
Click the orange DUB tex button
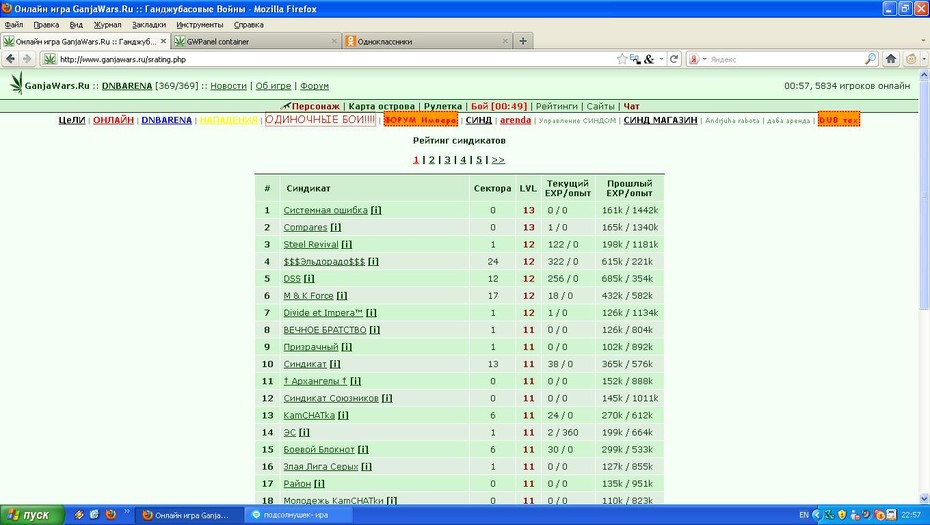pyautogui.click(x=838, y=119)
